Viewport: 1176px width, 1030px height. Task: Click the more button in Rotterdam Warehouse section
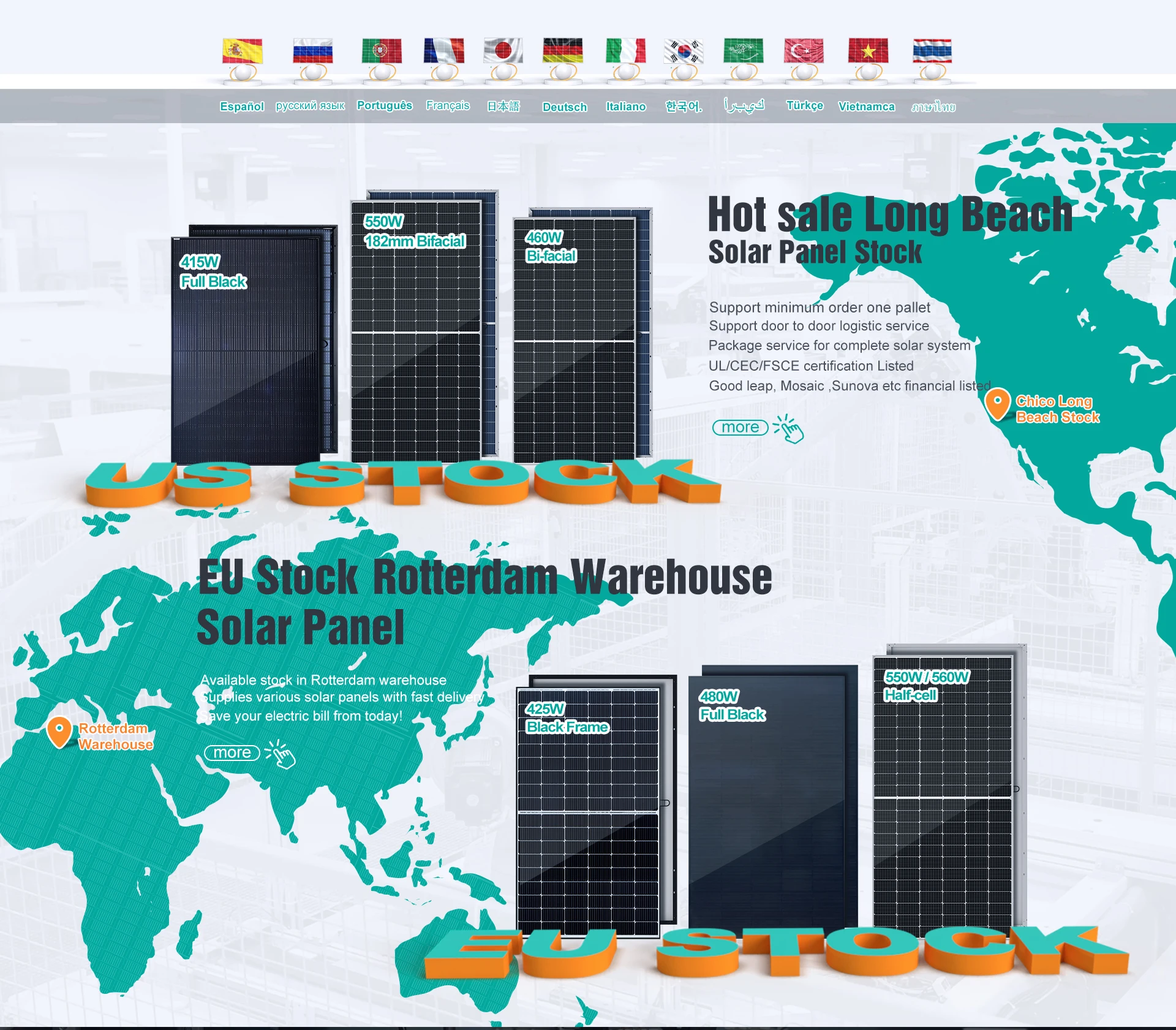coord(232,752)
